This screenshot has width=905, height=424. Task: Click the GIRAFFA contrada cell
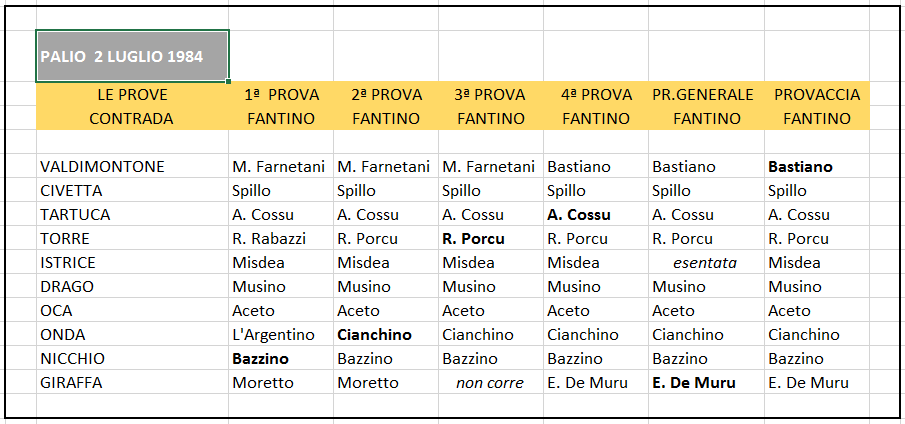coord(132,383)
